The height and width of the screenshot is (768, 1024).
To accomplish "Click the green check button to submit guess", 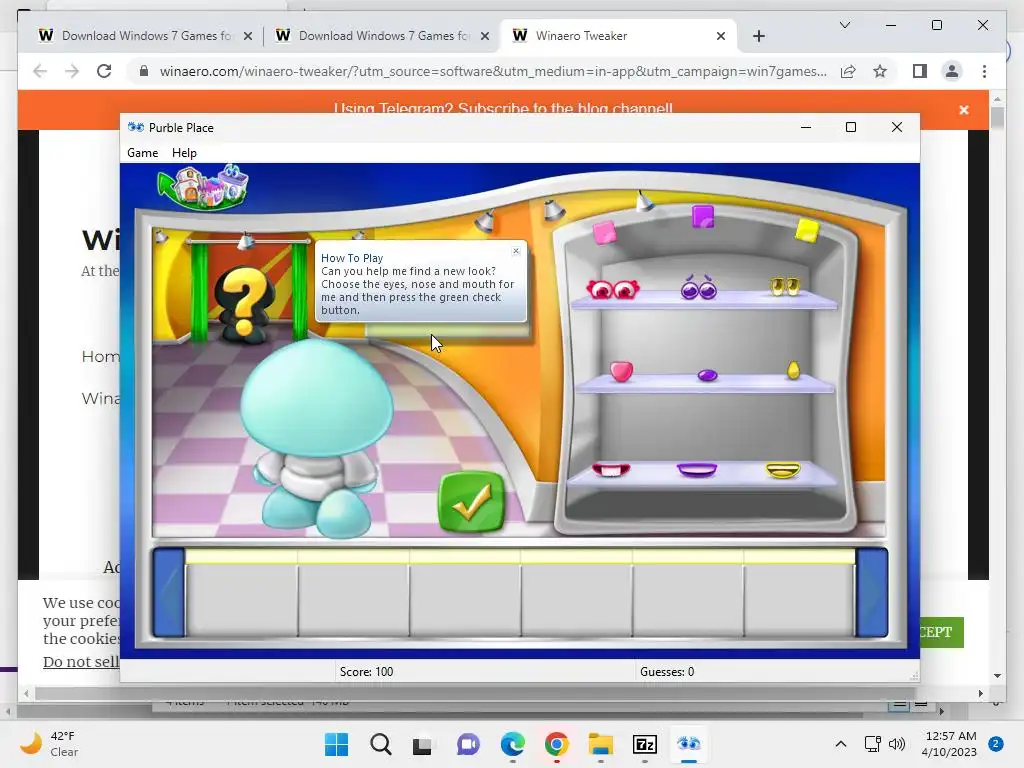I will (471, 502).
